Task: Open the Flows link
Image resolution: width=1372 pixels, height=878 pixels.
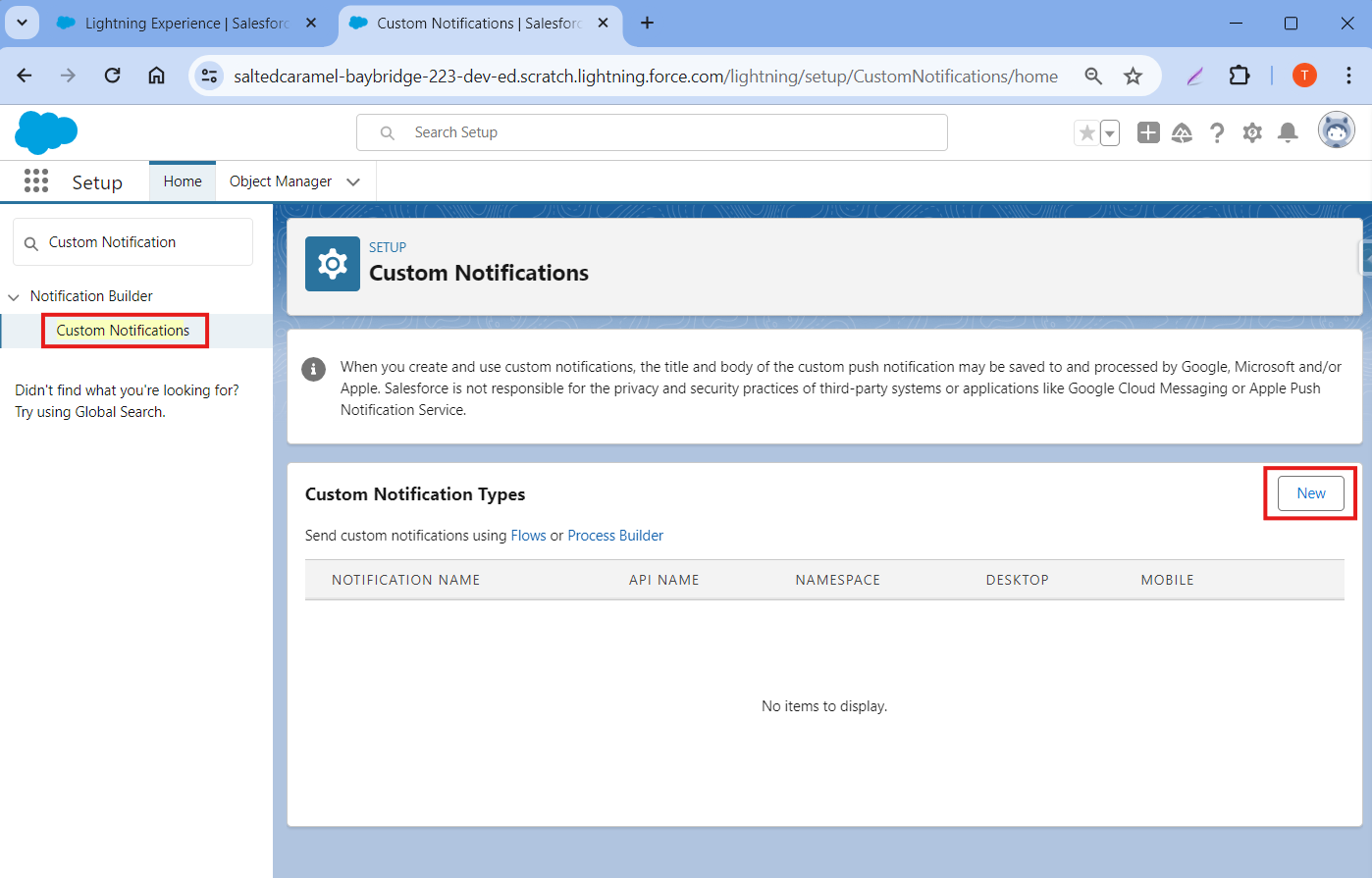Action: click(528, 536)
